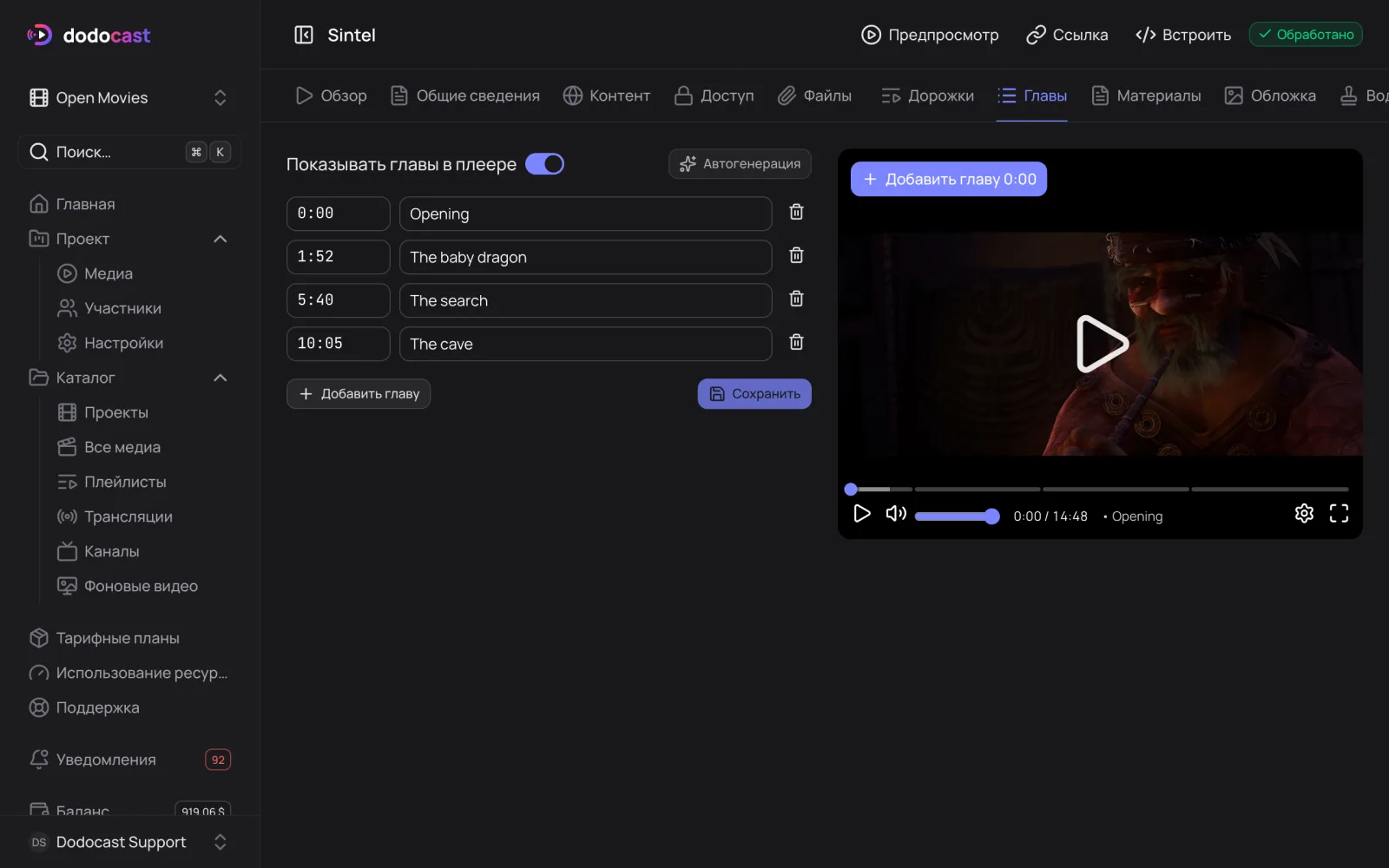The image size is (1389, 868).
Task: Click the 10:05 chapter time field
Action: coord(338,344)
